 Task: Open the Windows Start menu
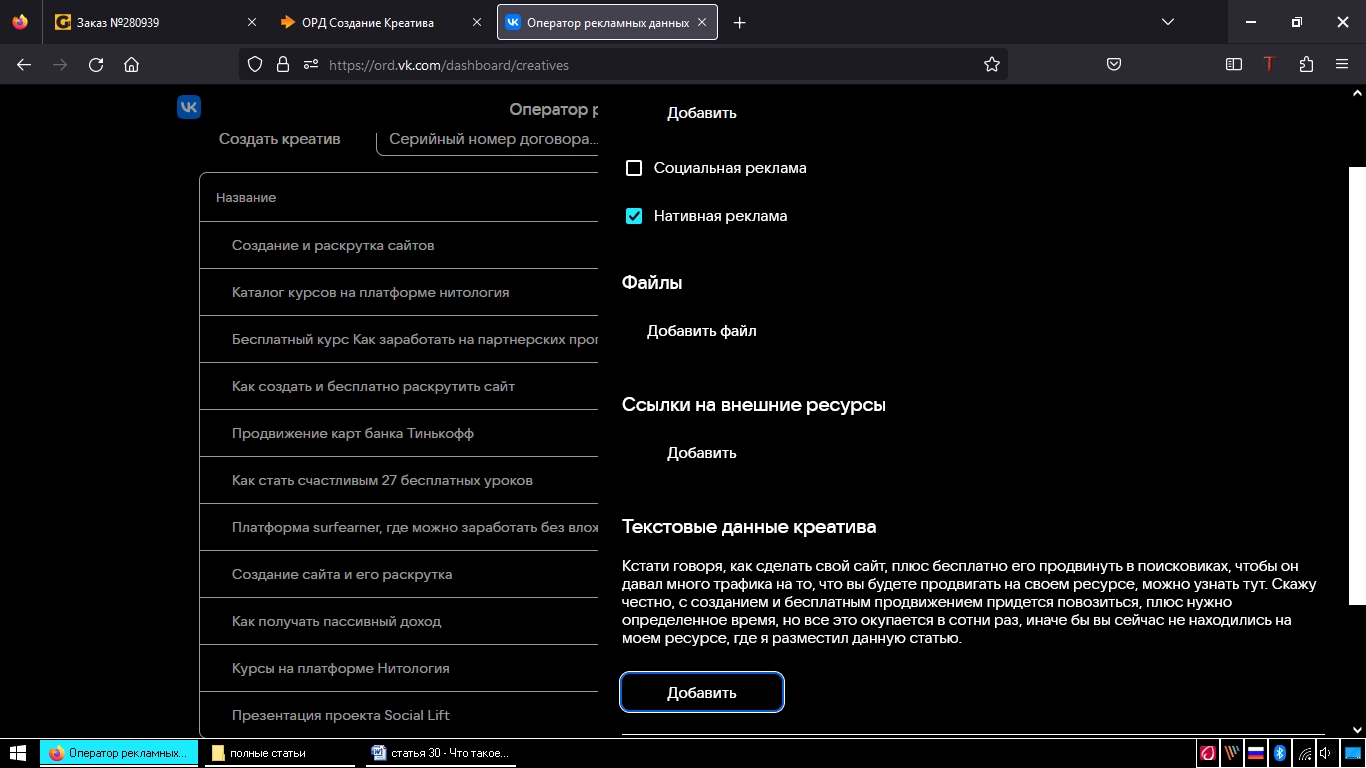click(x=18, y=753)
